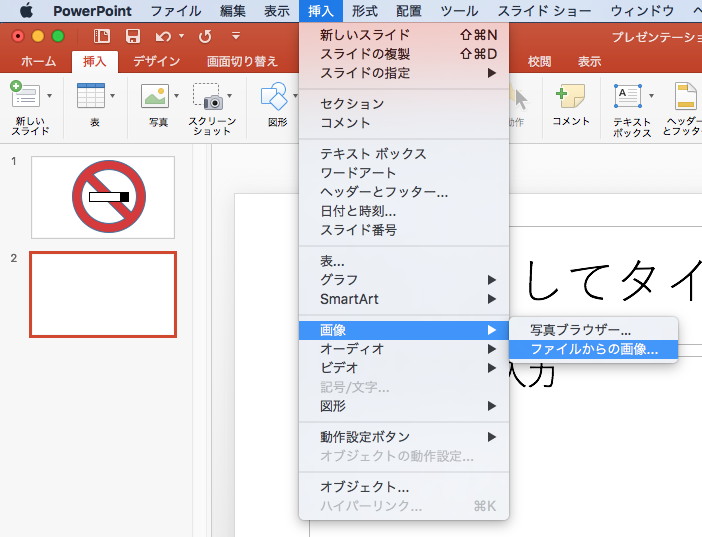Choose ファイルからの画像... from submenu
The height and width of the screenshot is (537, 702).
pos(593,349)
